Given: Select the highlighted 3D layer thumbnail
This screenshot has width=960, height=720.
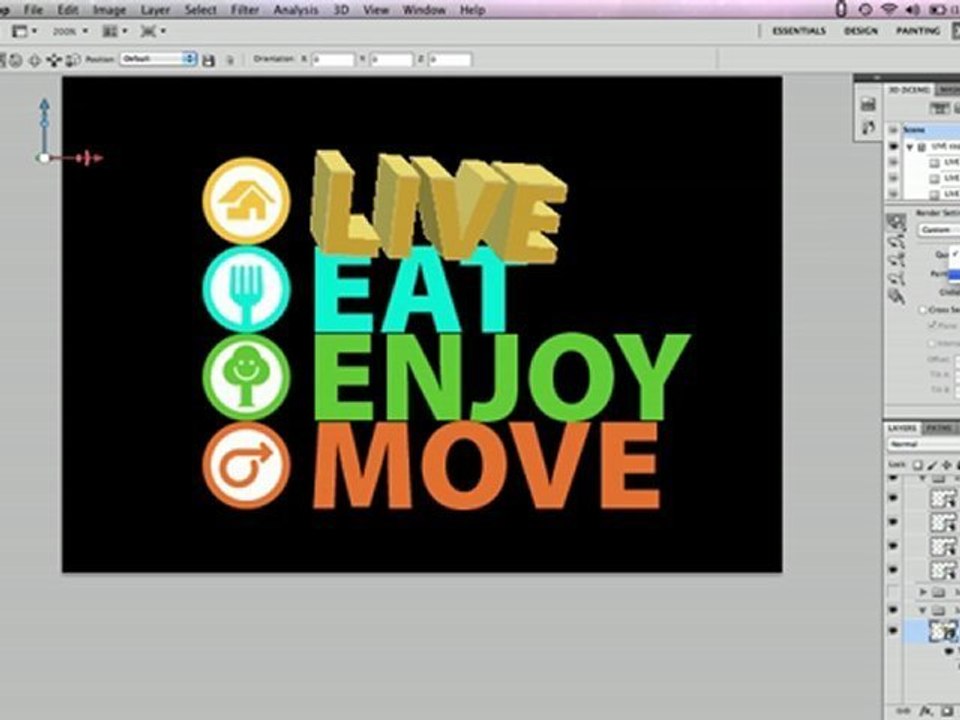Looking at the screenshot, I should [943, 631].
